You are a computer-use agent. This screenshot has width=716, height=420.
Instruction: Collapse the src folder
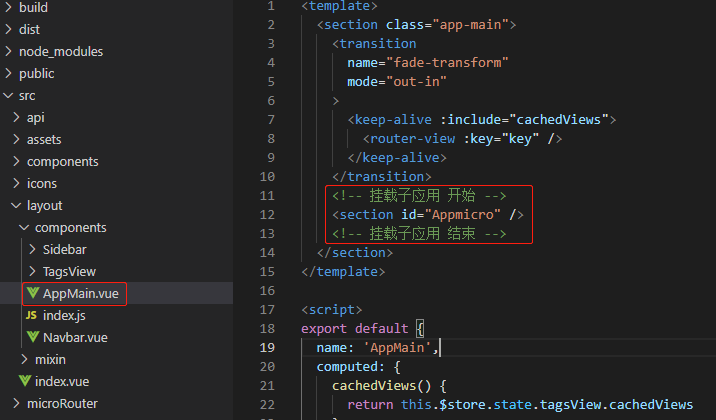[x=9, y=96]
